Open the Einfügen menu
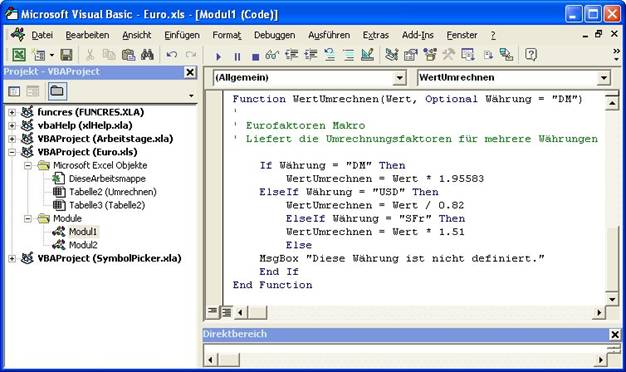Screen dimensions: 626x372 [182, 35]
